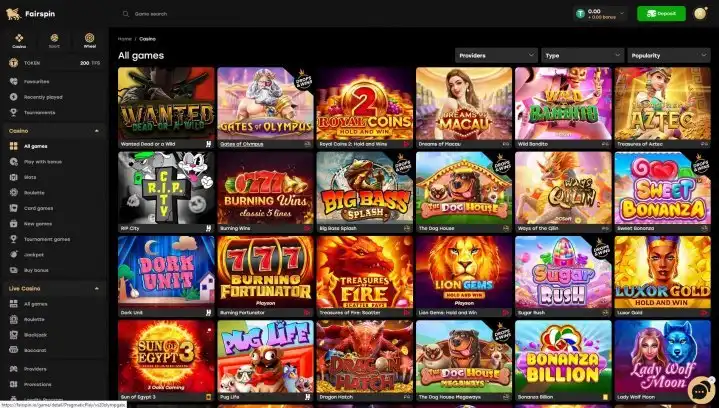This screenshot has height=408, width=719.
Task: Click the green Deposit button
Action: click(661, 13)
